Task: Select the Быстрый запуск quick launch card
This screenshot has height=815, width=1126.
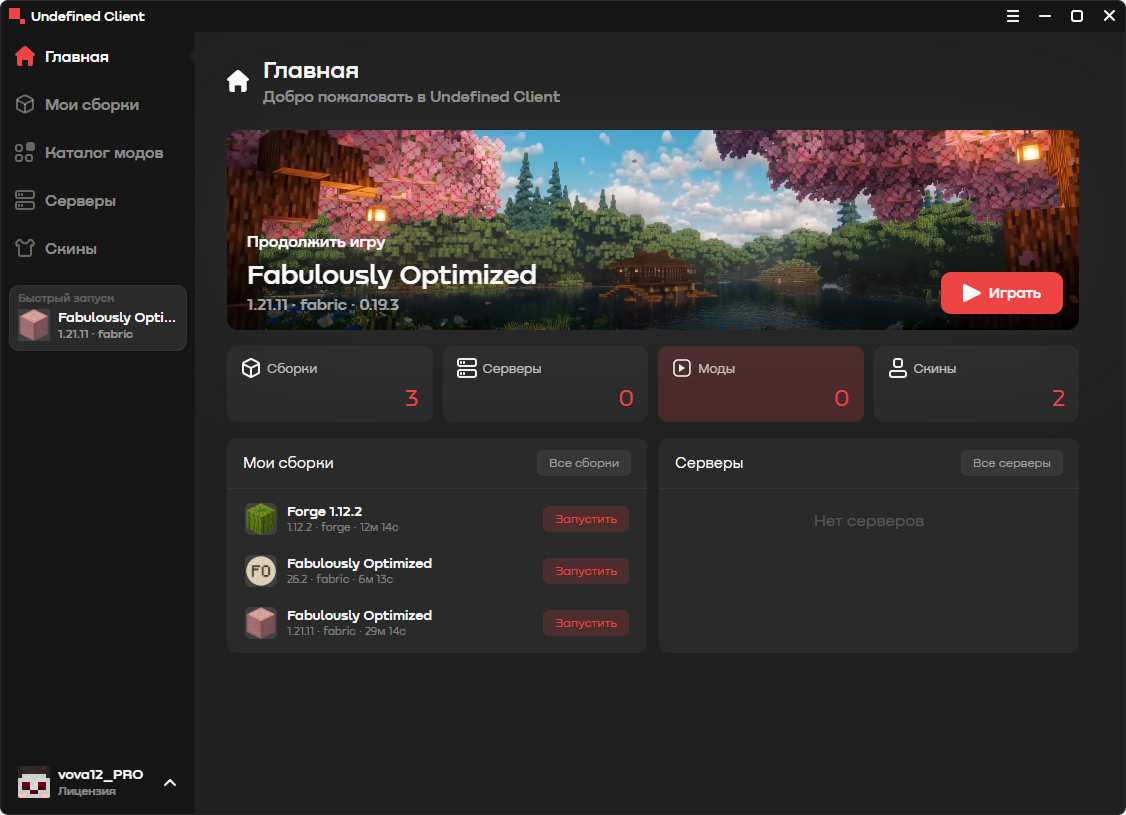Action: click(98, 318)
